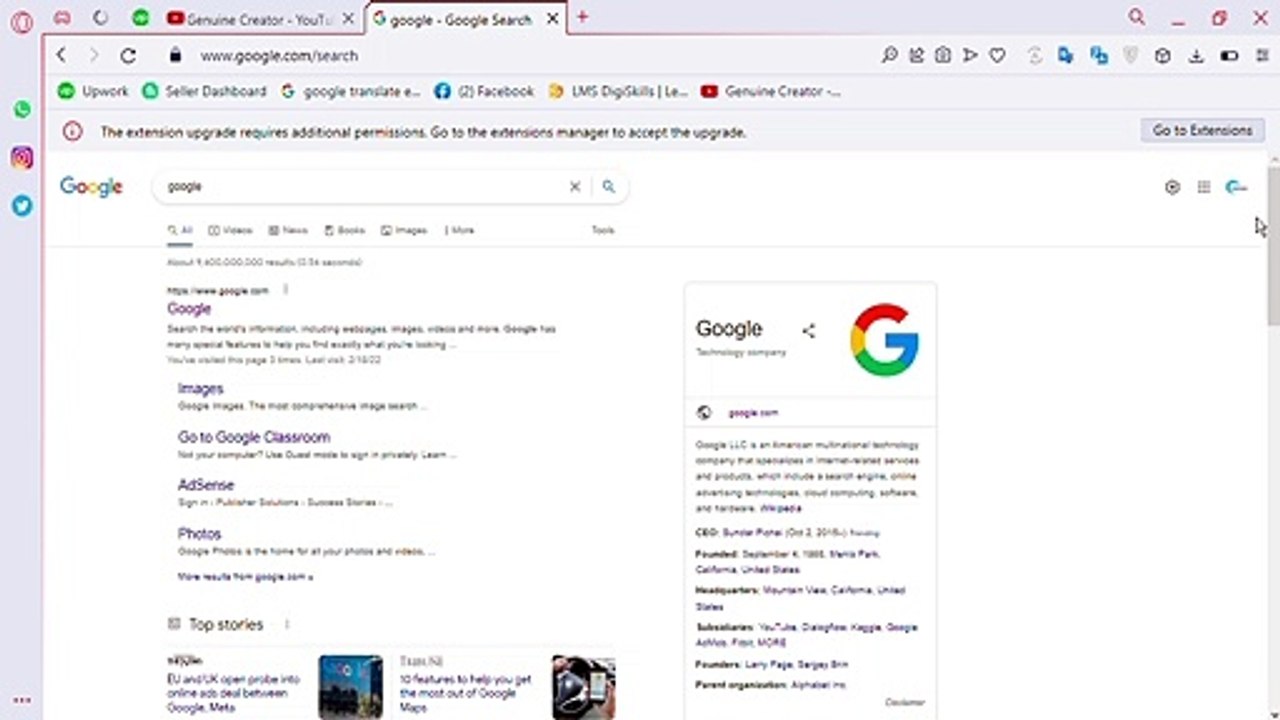Open the greyed shield ad-blocker icon
The height and width of the screenshot is (720, 1280).
point(1131,56)
